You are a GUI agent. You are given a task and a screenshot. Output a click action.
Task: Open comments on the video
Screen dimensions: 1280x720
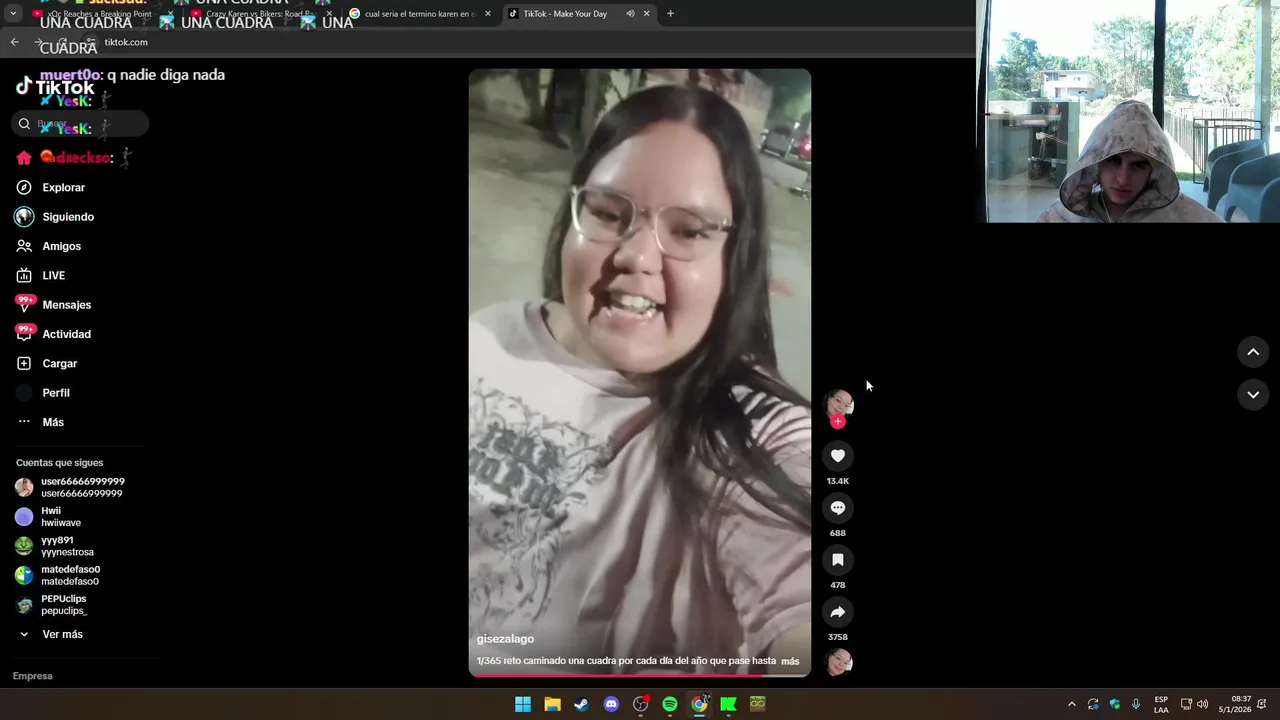point(838,508)
